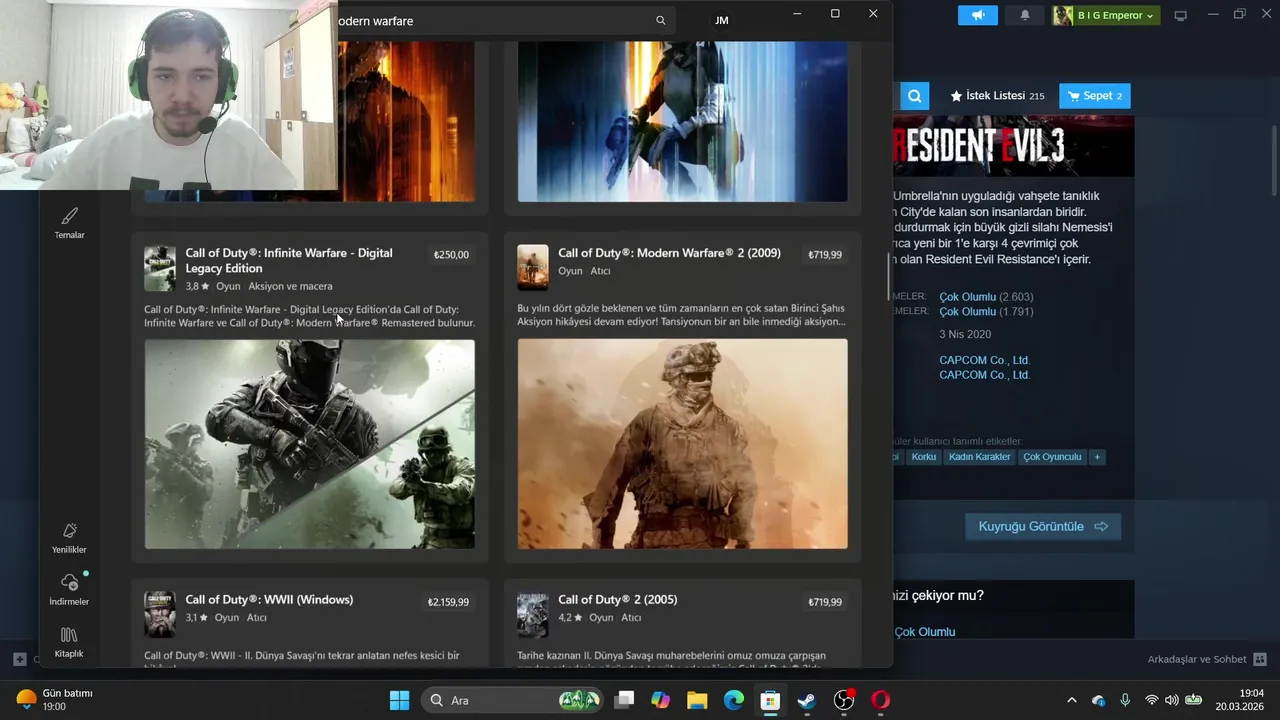Open Microsoft Edge from taskbar
The image size is (1280, 720).
734,700
